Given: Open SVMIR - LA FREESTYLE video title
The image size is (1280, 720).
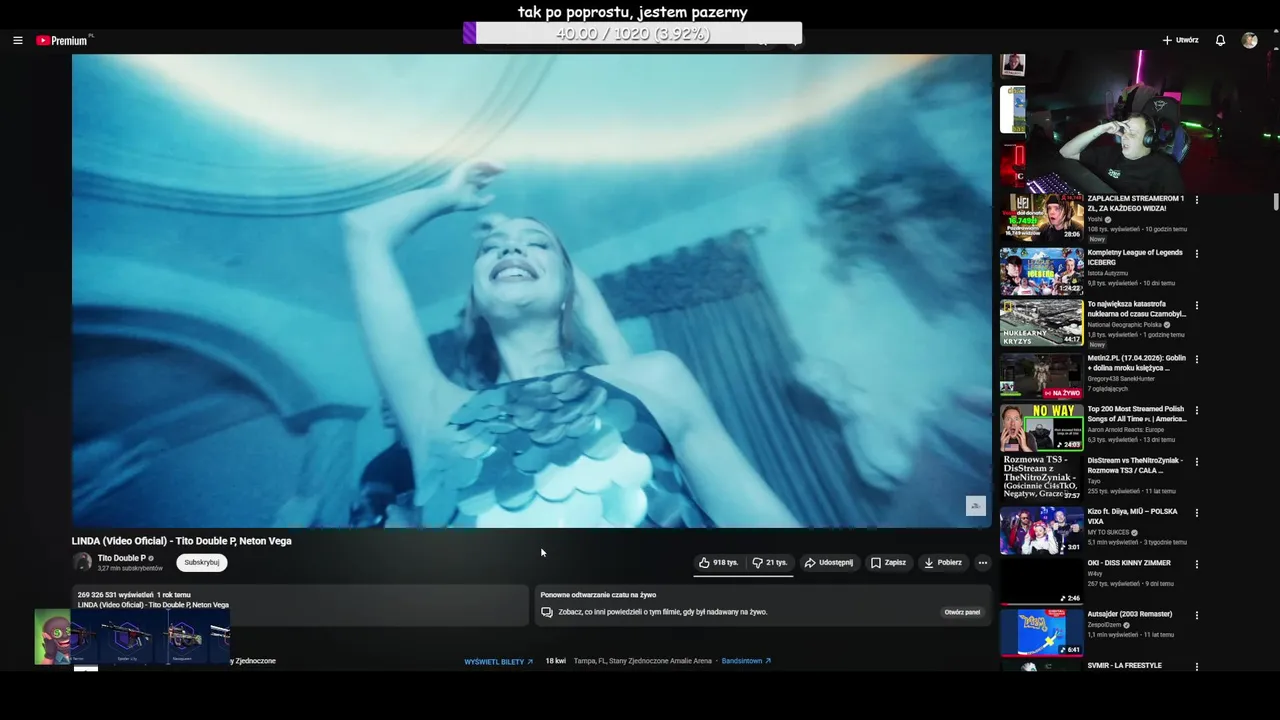Looking at the screenshot, I should point(1125,665).
